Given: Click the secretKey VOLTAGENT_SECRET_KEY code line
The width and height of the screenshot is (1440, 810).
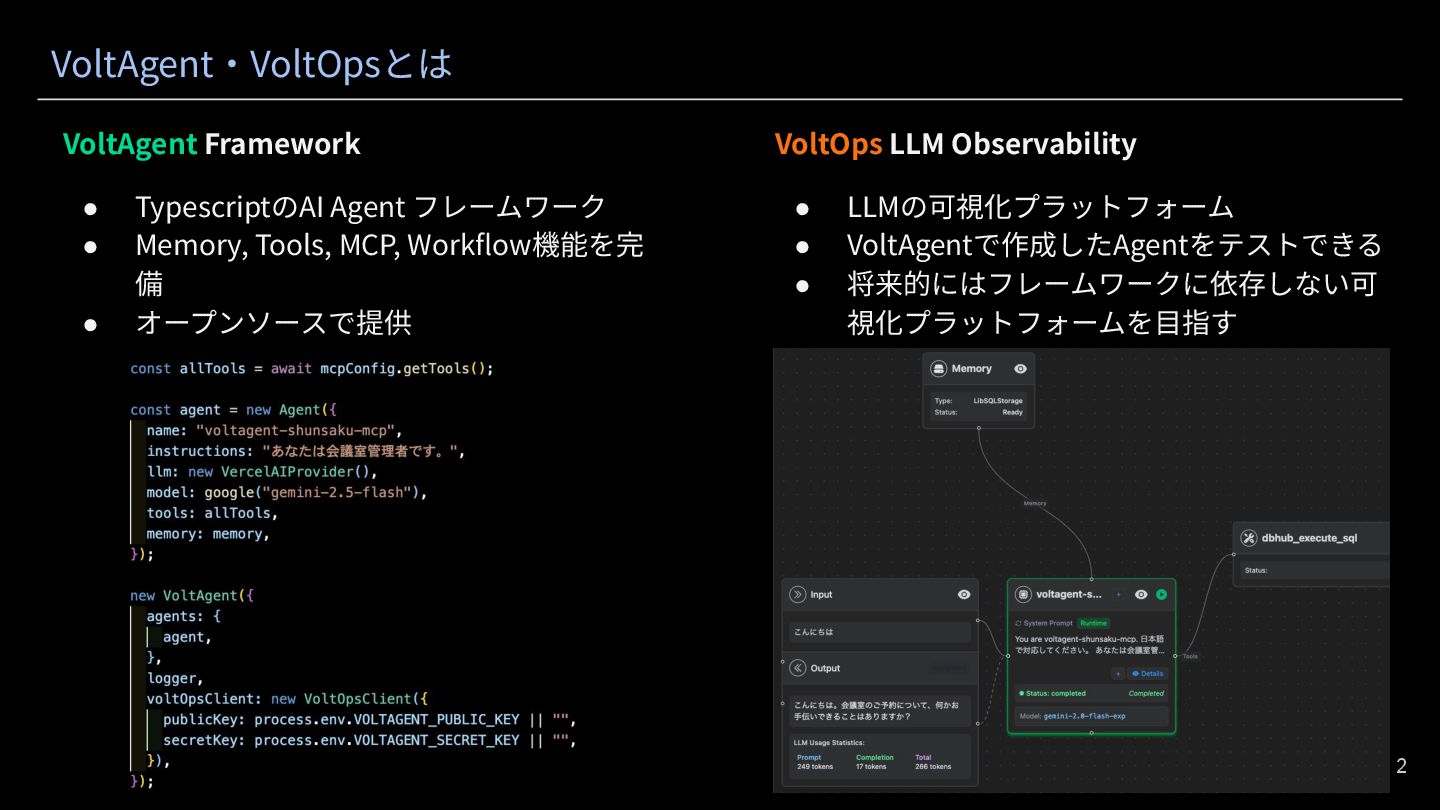Looking at the screenshot, I should [370, 740].
